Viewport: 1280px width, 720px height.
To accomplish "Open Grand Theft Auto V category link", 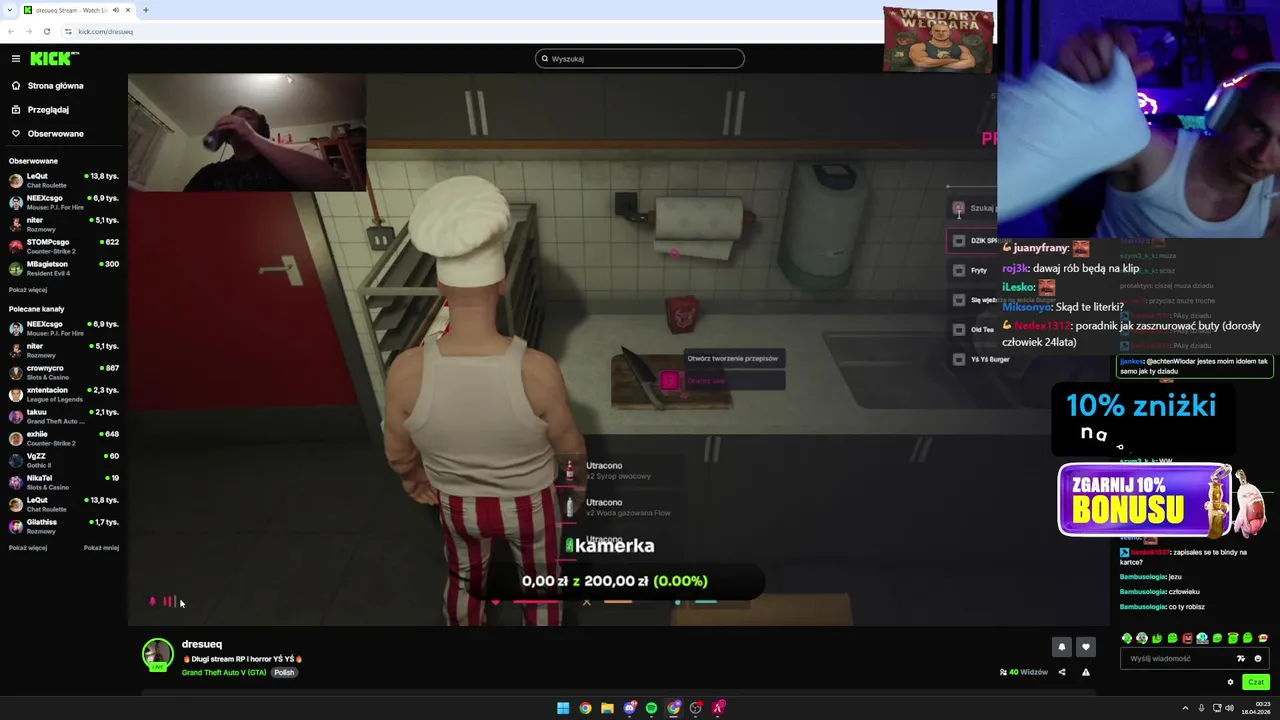I will 224,673.
